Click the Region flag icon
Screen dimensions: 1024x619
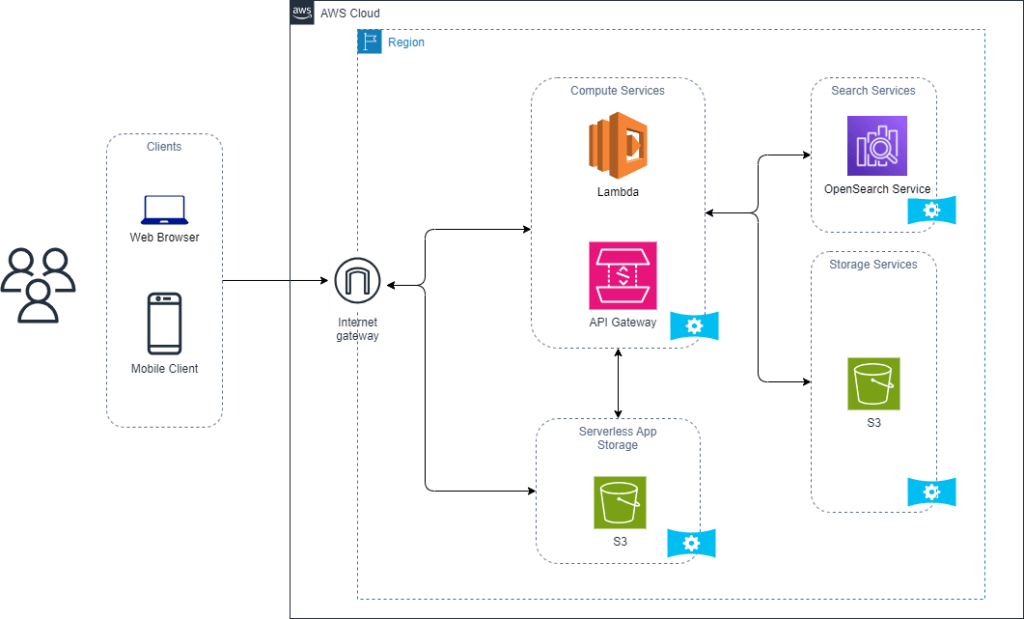370,42
